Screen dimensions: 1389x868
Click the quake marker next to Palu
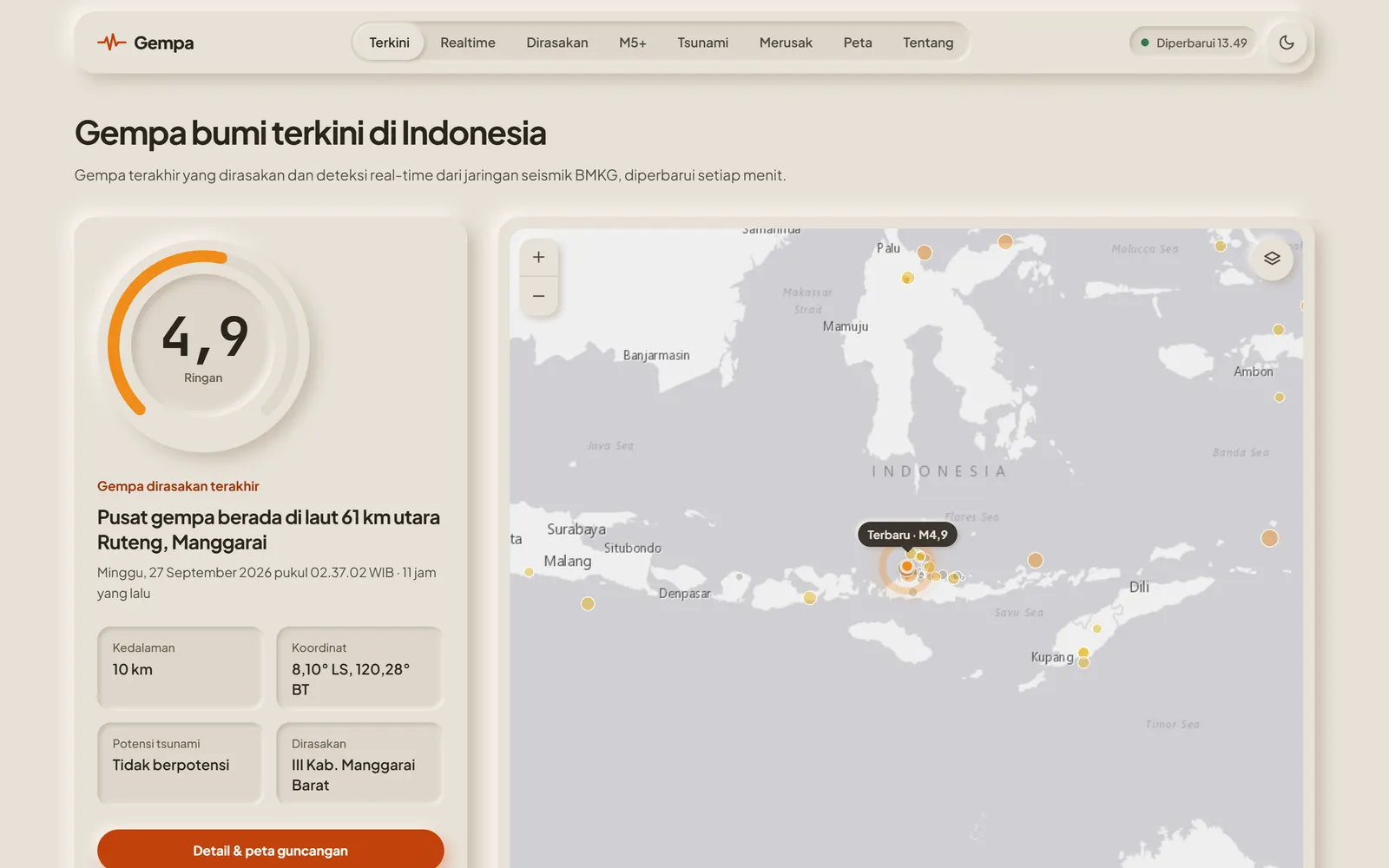coord(925,253)
